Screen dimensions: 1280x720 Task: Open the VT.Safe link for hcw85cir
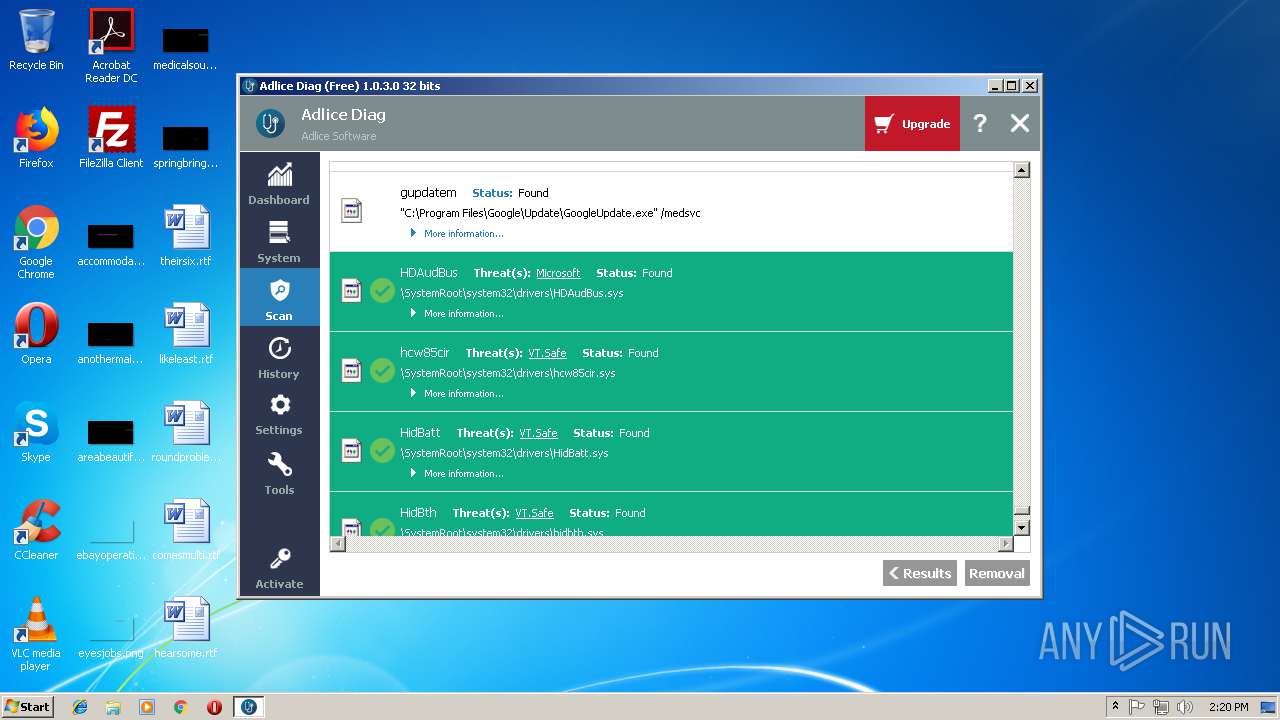tap(547, 353)
